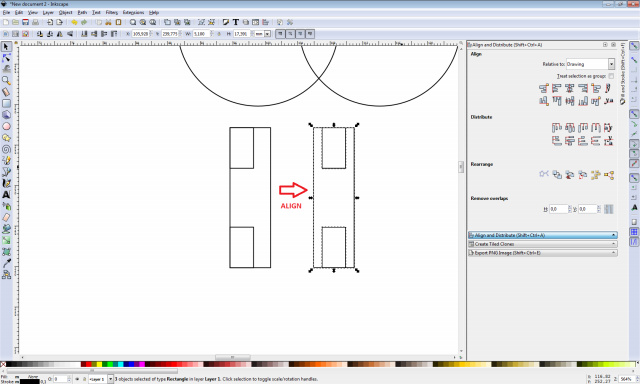Toggle scale stroke width affect button
Screen dimensions: 640x384
pyautogui.click(x=280, y=34)
